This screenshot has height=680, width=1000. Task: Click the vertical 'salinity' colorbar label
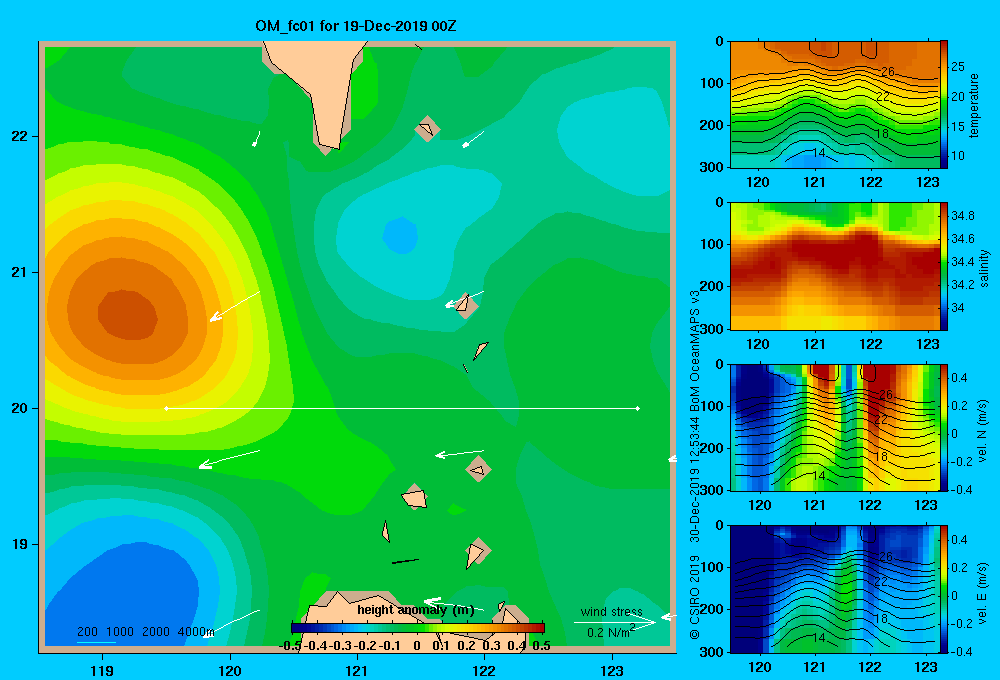pos(984,268)
